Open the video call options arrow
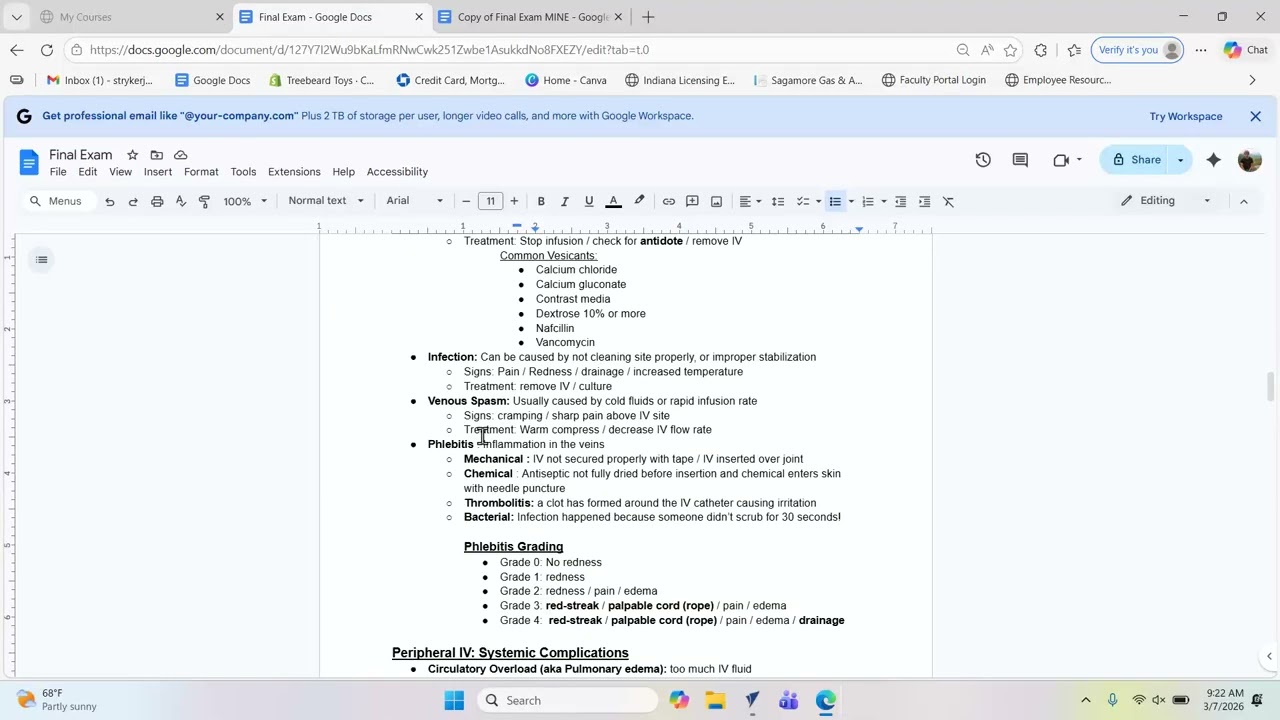The width and height of the screenshot is (1280, 720). [x=1078, y=160]
